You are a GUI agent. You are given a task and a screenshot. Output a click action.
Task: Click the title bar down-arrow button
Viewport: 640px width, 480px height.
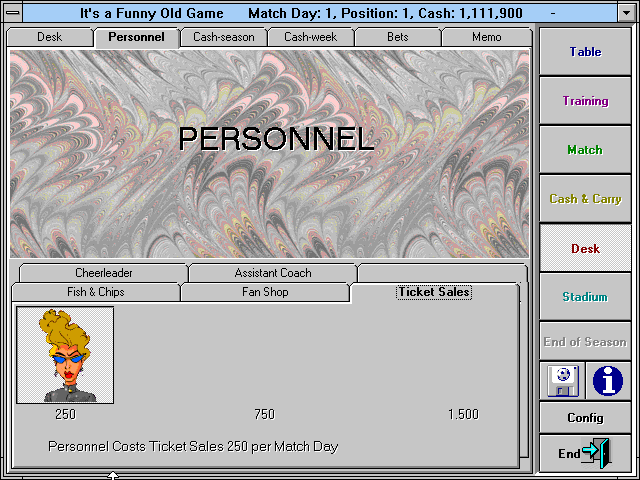point(627,12)
